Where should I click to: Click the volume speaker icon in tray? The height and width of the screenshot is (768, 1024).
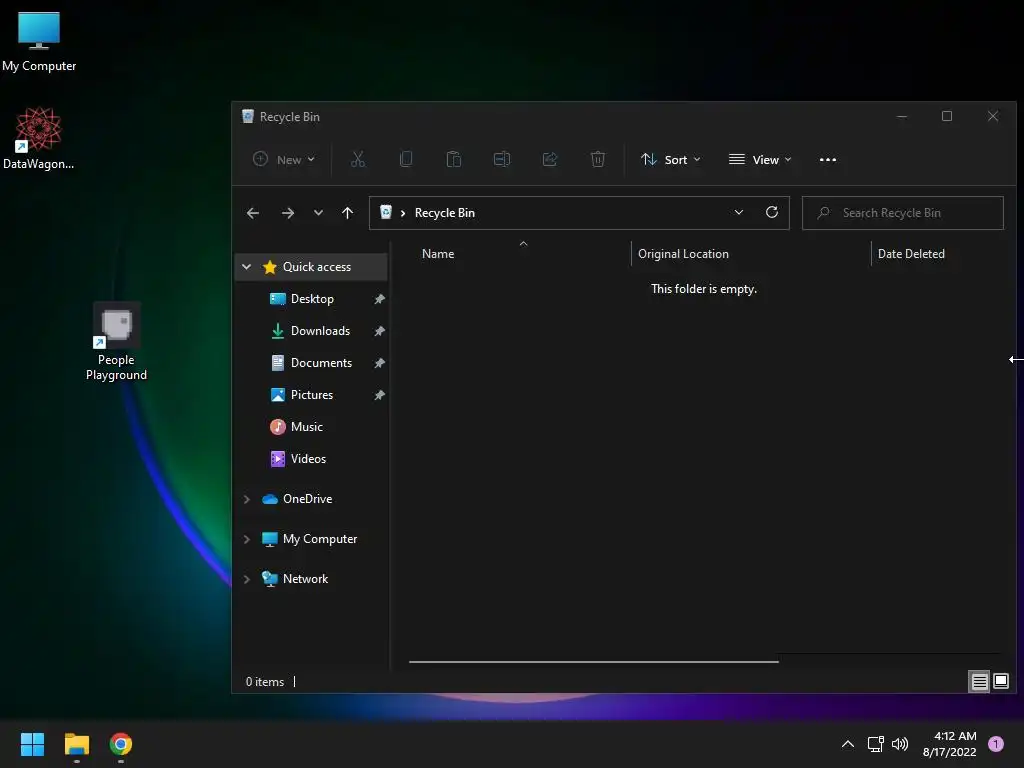click(x=900, y=744)
